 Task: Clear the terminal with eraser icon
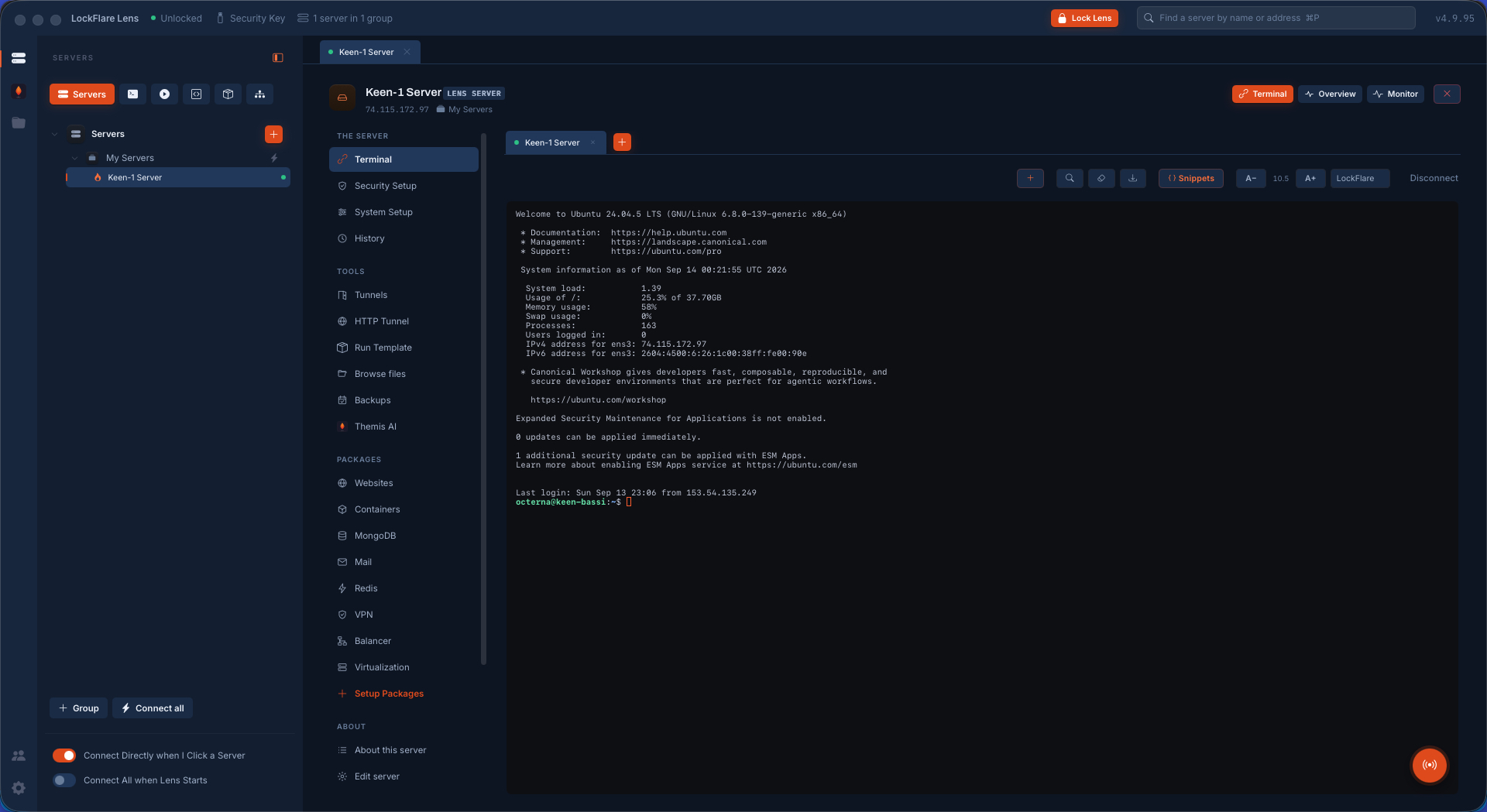tap(1101, 179)
